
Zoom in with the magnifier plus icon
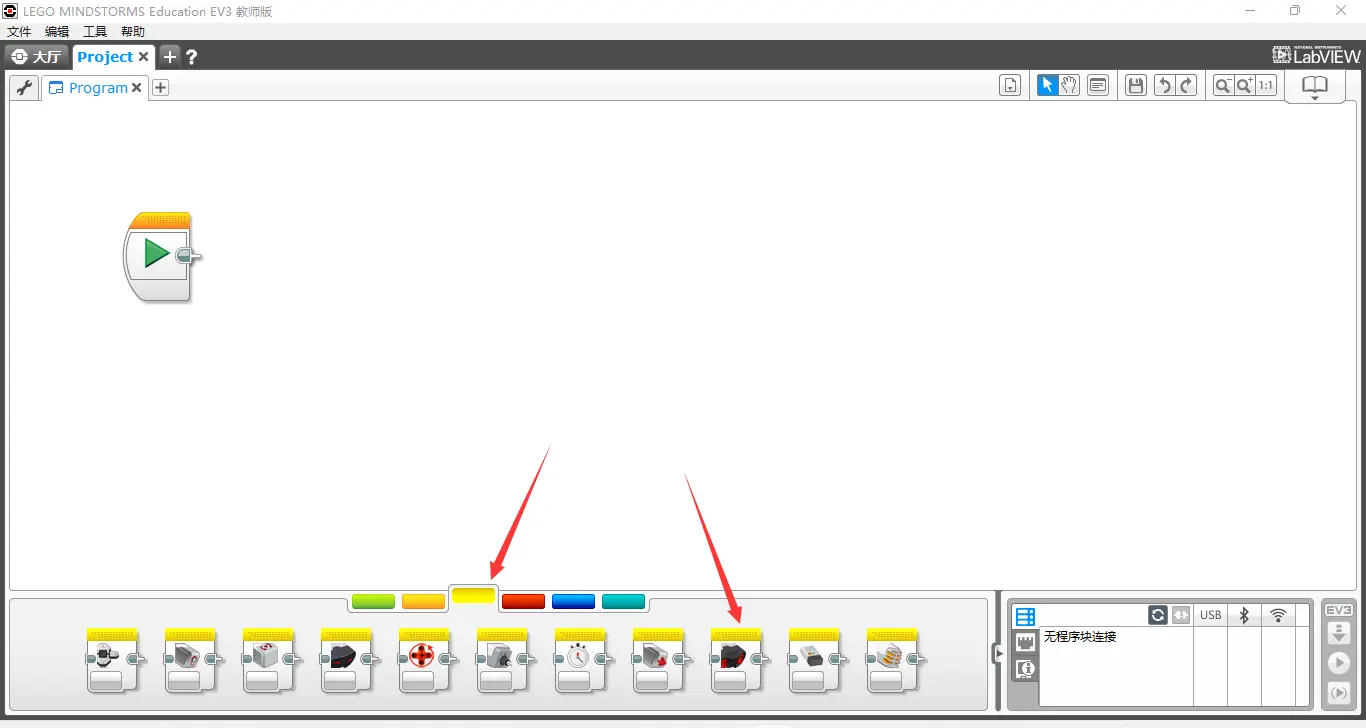point(1244,86)
